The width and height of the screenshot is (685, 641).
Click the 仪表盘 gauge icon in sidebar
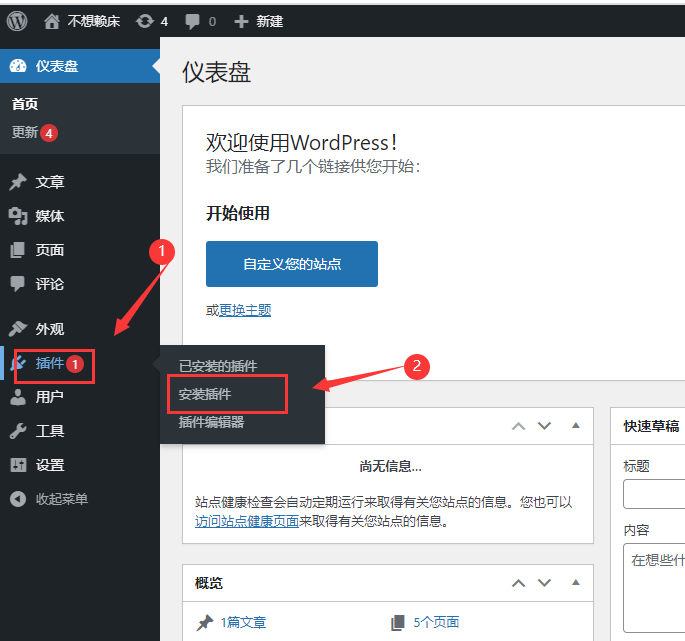coord(18,66)
